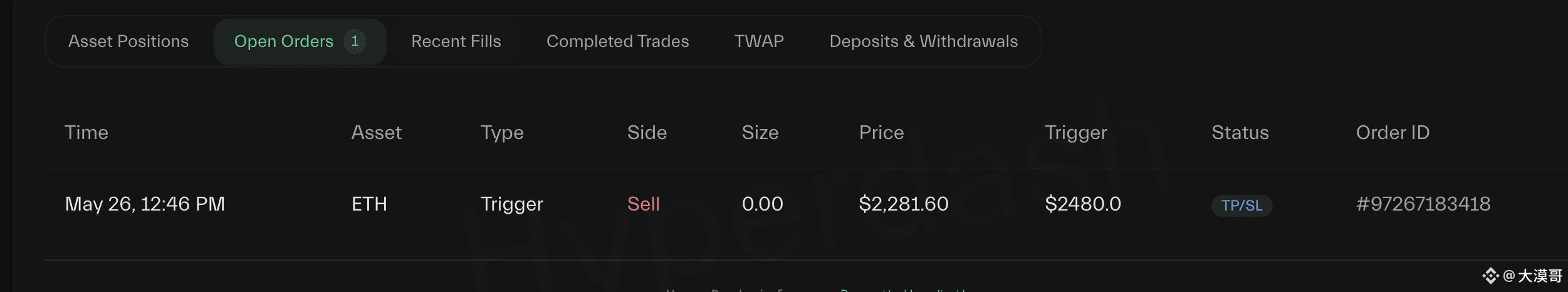This screenshot has height=292, width=1568.
Task: Click the TP/SL status badge
Action: [1241, 206]
